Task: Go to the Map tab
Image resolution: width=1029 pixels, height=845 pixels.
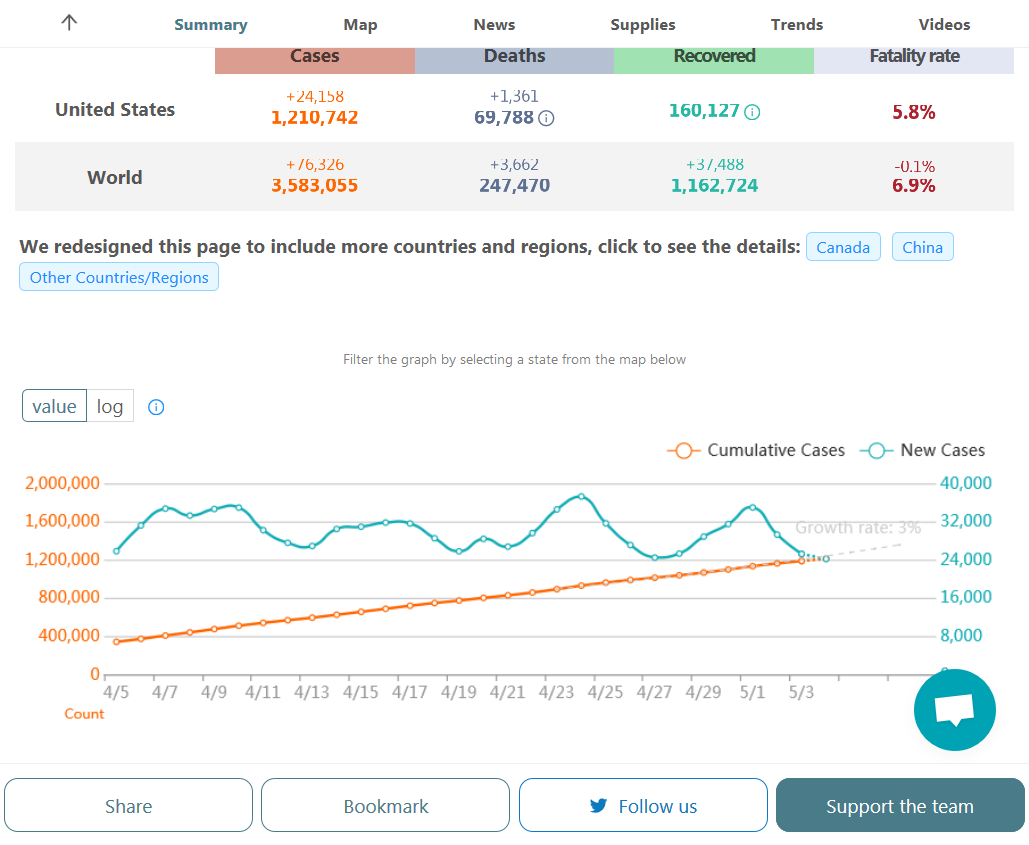Action: coord(360,25)
